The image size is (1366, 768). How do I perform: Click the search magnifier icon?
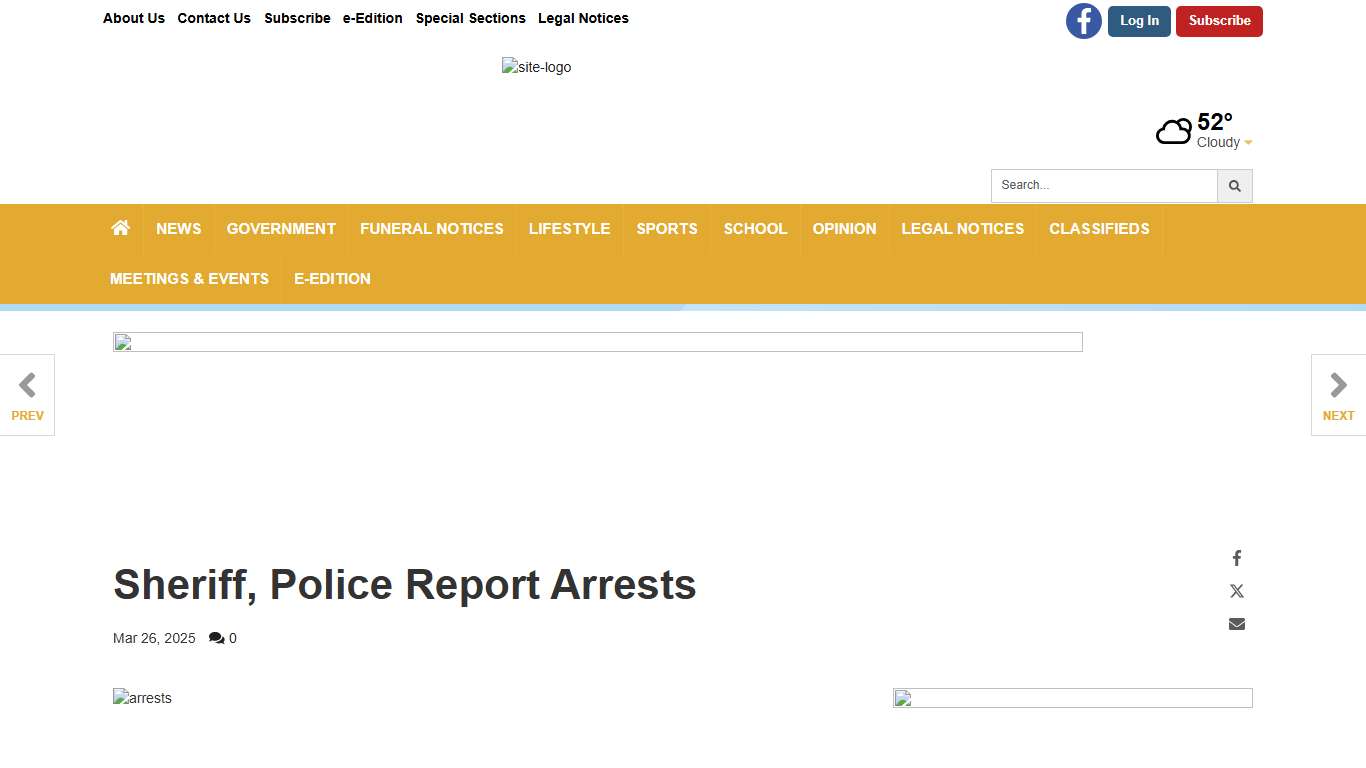[1235, 185]
